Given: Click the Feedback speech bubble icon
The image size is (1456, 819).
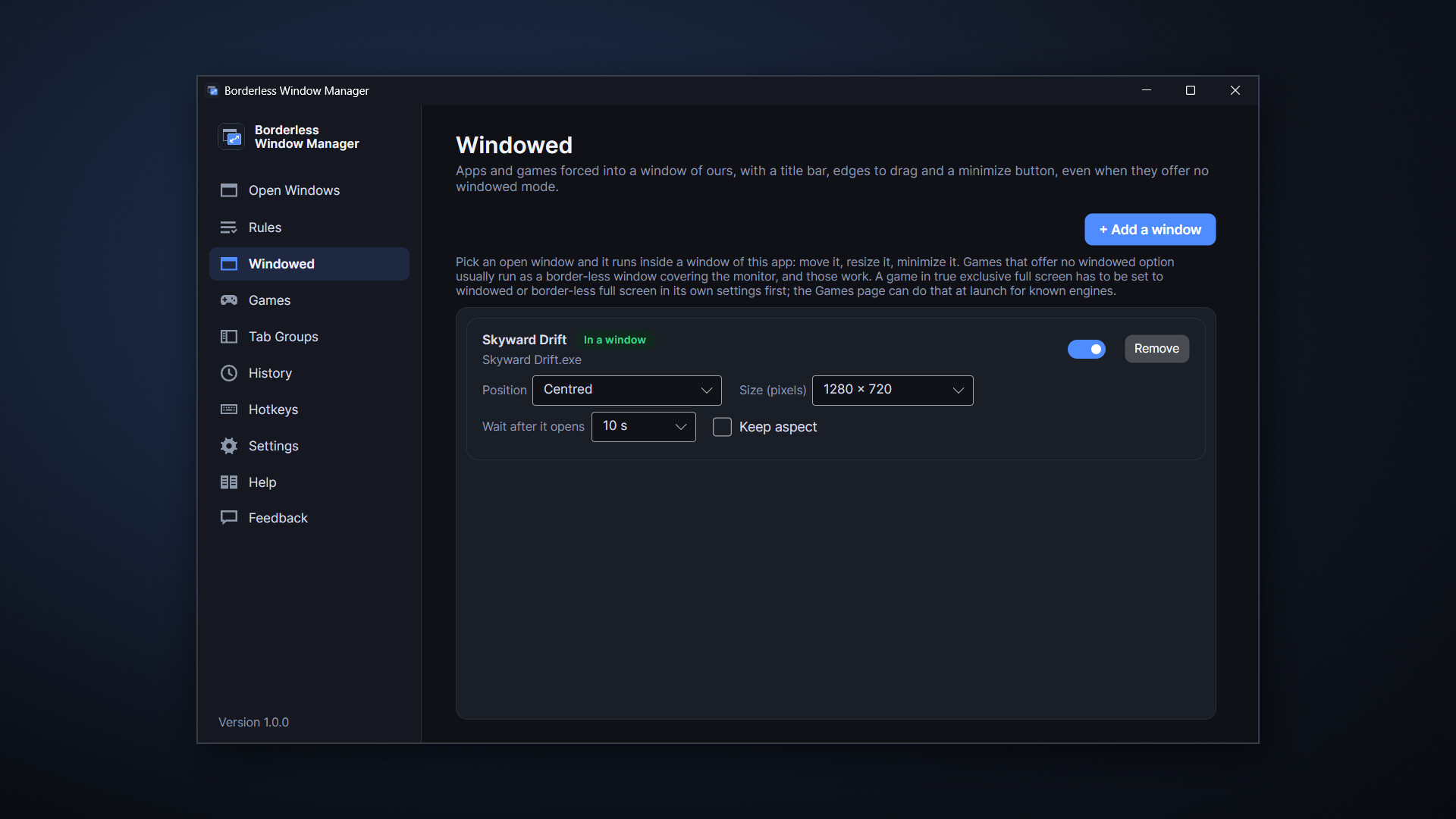Looking at the screenshot, I should point(229,518).
